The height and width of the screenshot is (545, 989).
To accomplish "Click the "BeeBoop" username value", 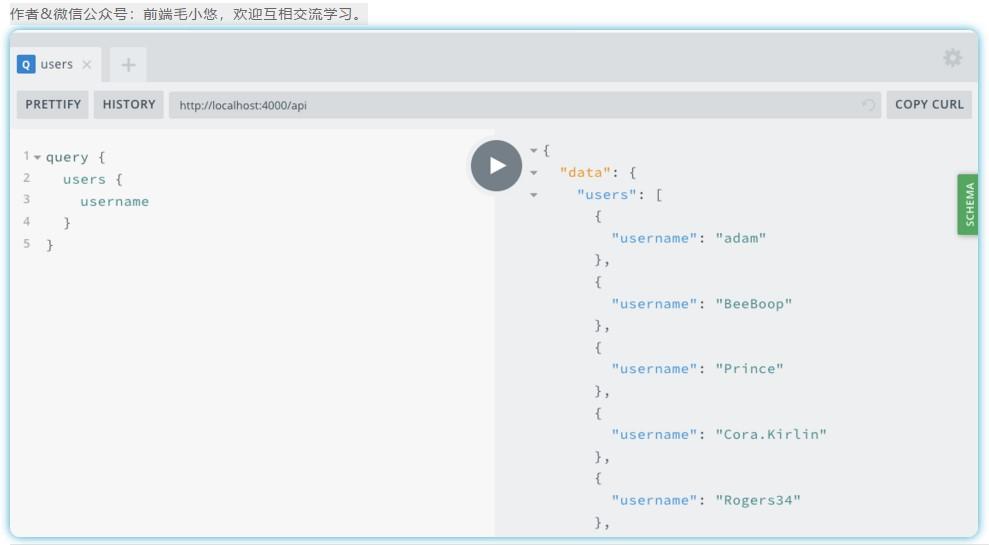I will pos(754,304).
